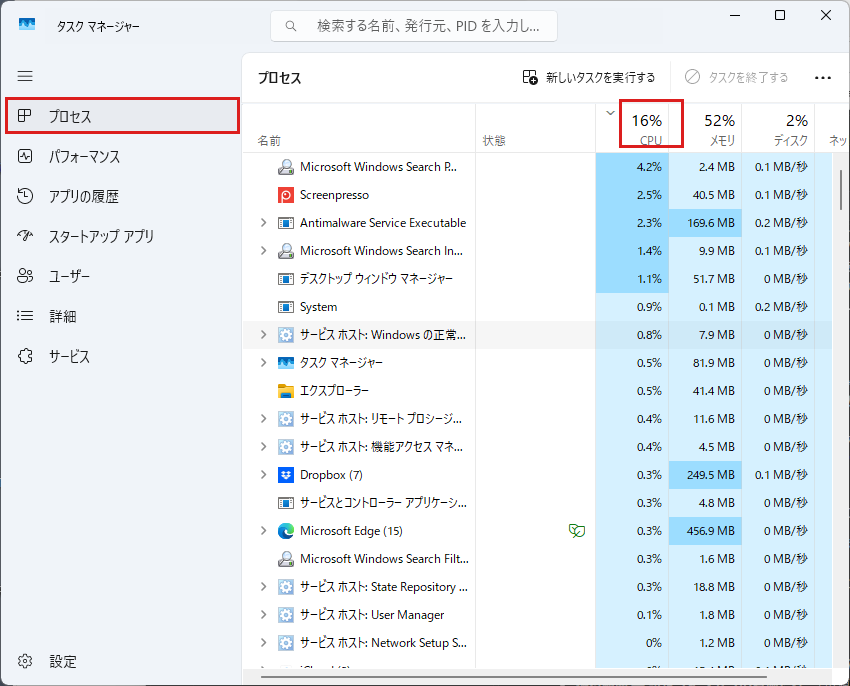Image resolution: width=850 pixels, height=686 pixels.
Task: Click the Explorer (エクスプローラー) folder icon
Action: 286,390
